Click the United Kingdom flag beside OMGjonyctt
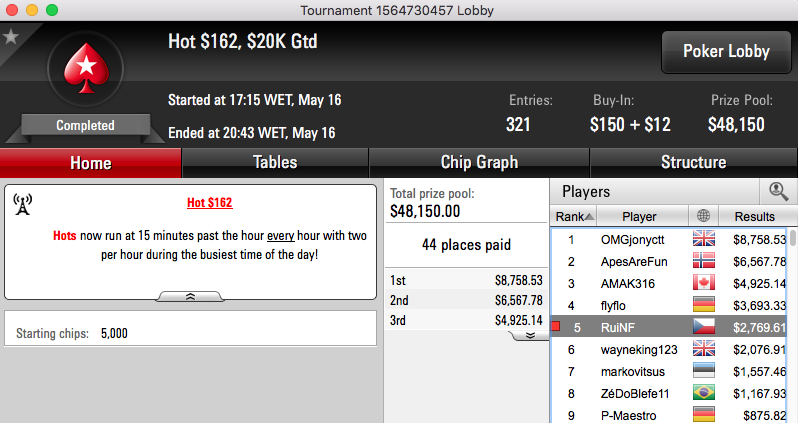Viewport: 798px width, 423px height. pyautogui.click(x=703, y=239)
